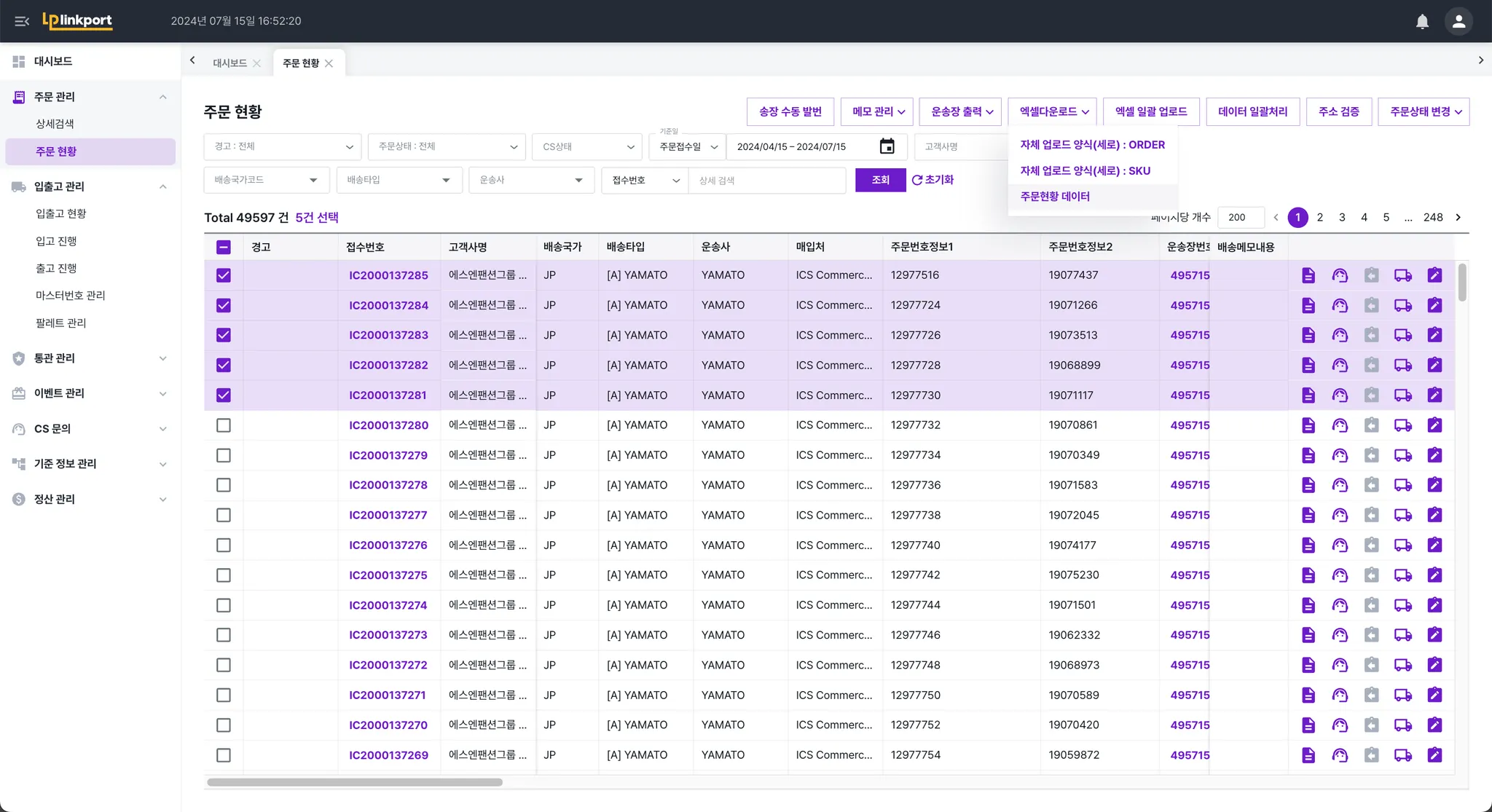Select 주문현황 데이터 from download menu

coord(1055,197)
